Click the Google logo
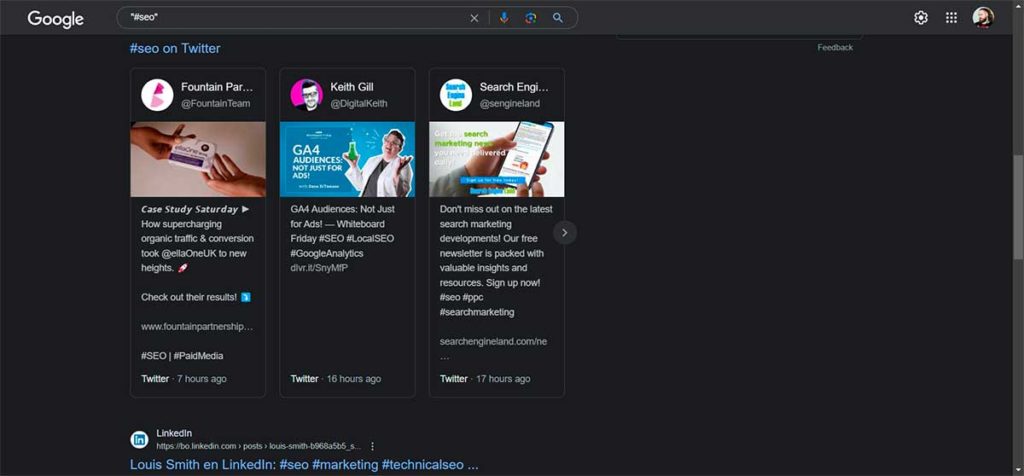This screenshot has width=1024, height=476. tap(56, 19)
